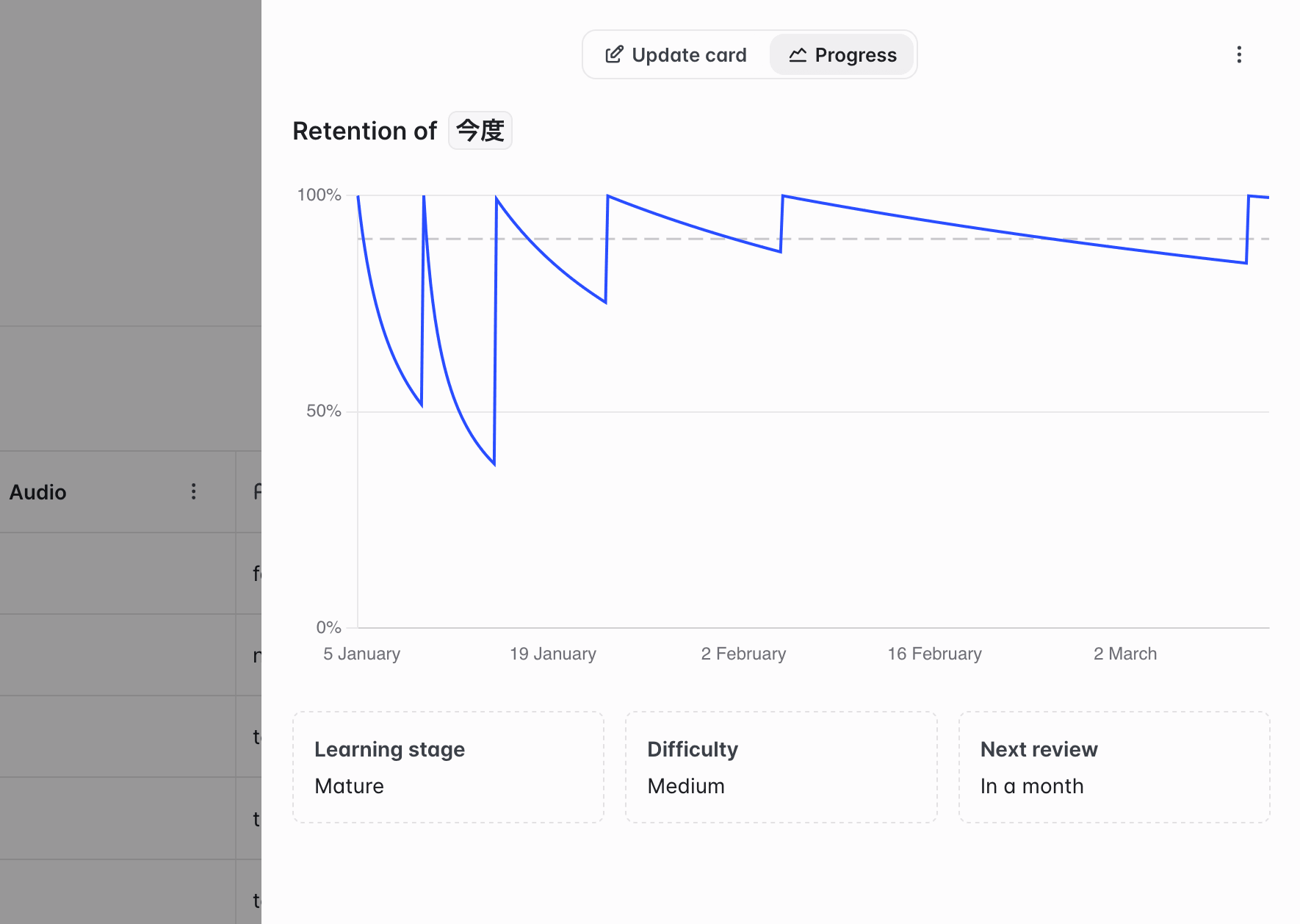Viewport: 1300px width, 924px height.
Task: Click the 16 February axis label
Action: pyautogui.click(x=934, y=654)
